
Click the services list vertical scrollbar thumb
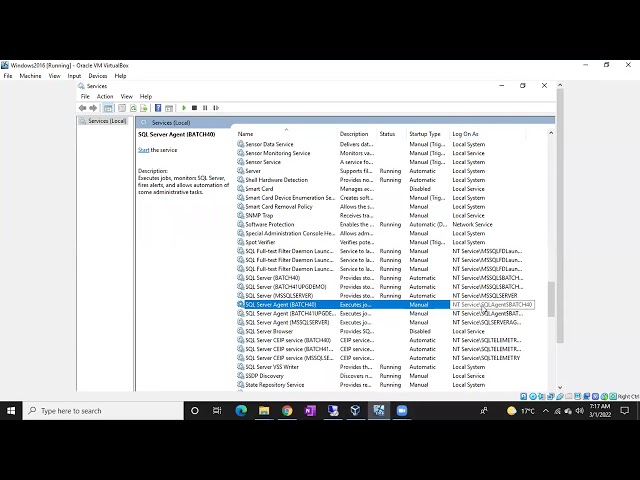tap(551, 299)
